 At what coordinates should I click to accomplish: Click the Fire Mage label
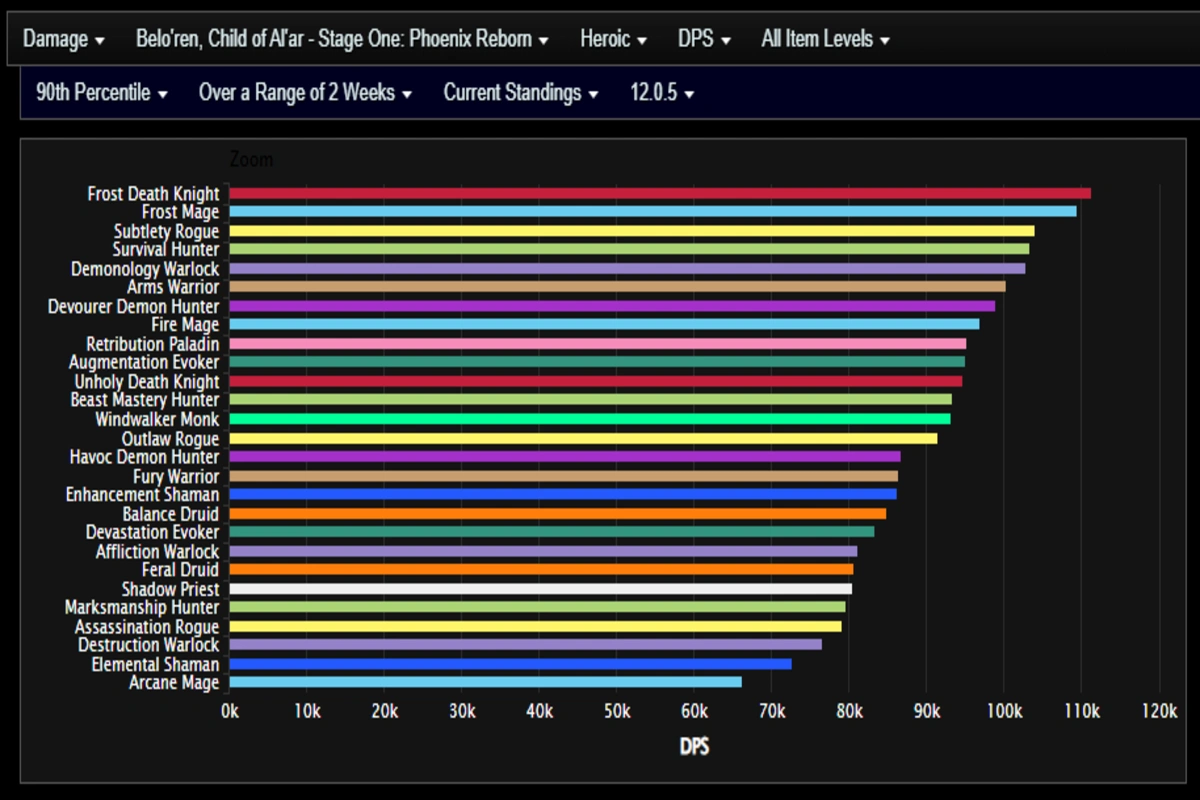coord(186,325)
